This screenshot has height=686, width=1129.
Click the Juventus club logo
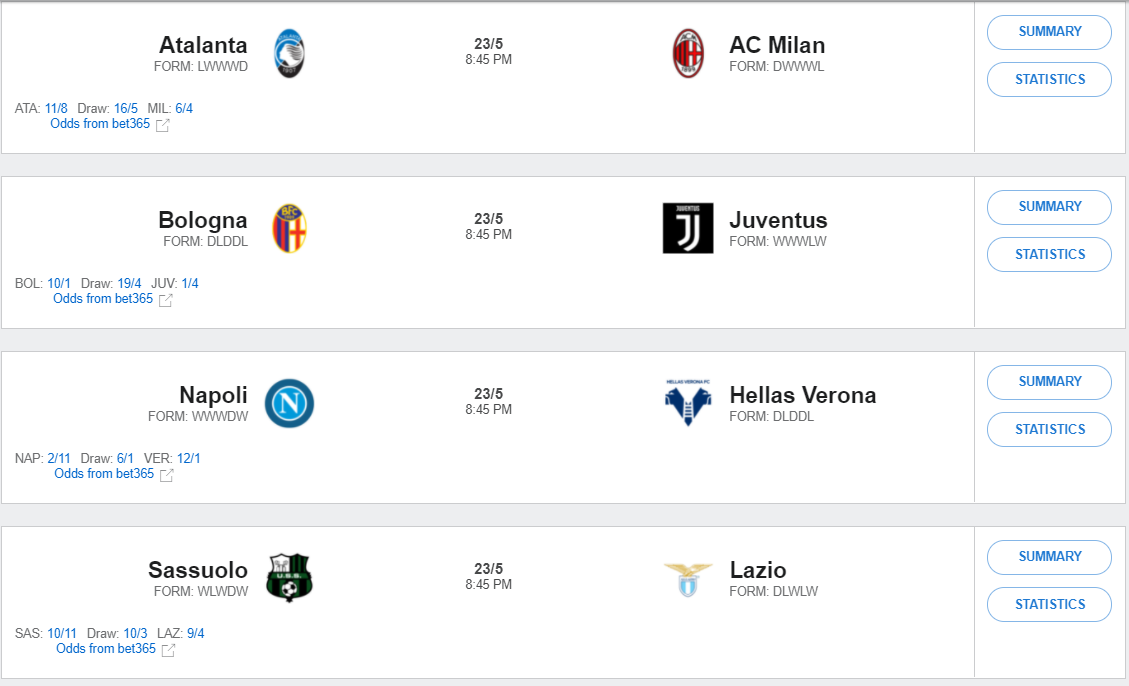688,228
